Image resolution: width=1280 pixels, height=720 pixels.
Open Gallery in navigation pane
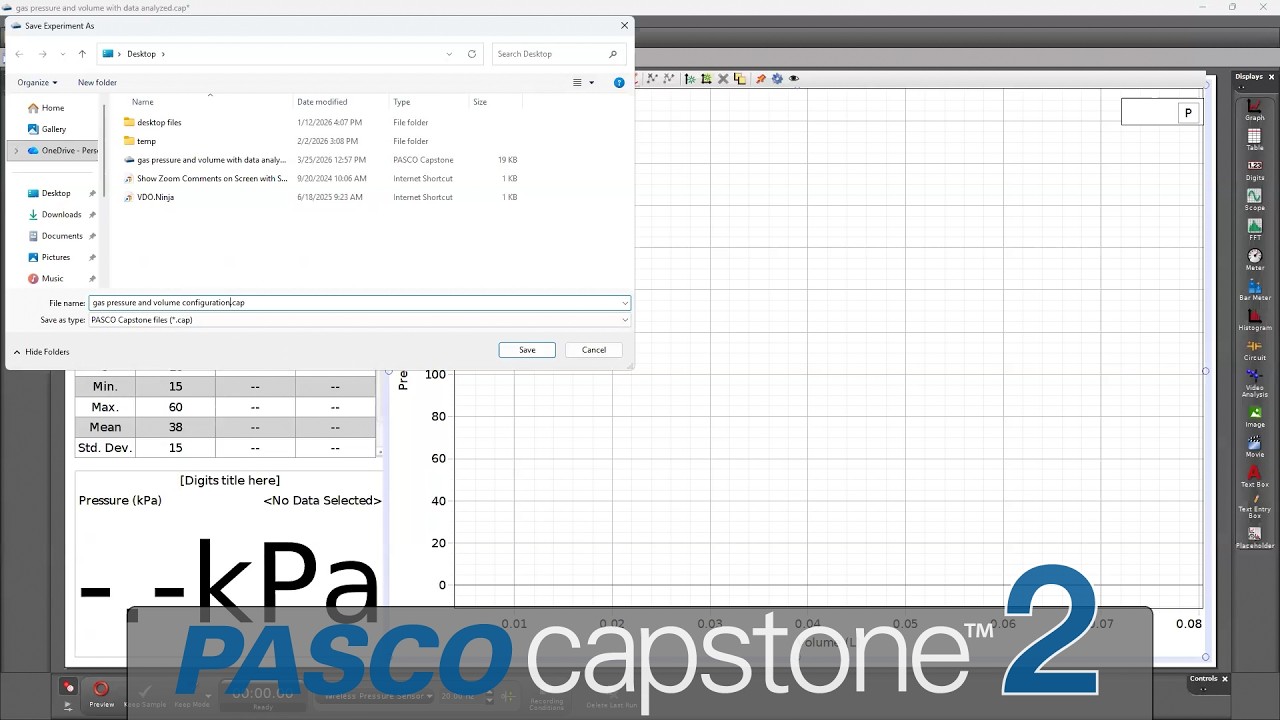click(47, 129)
